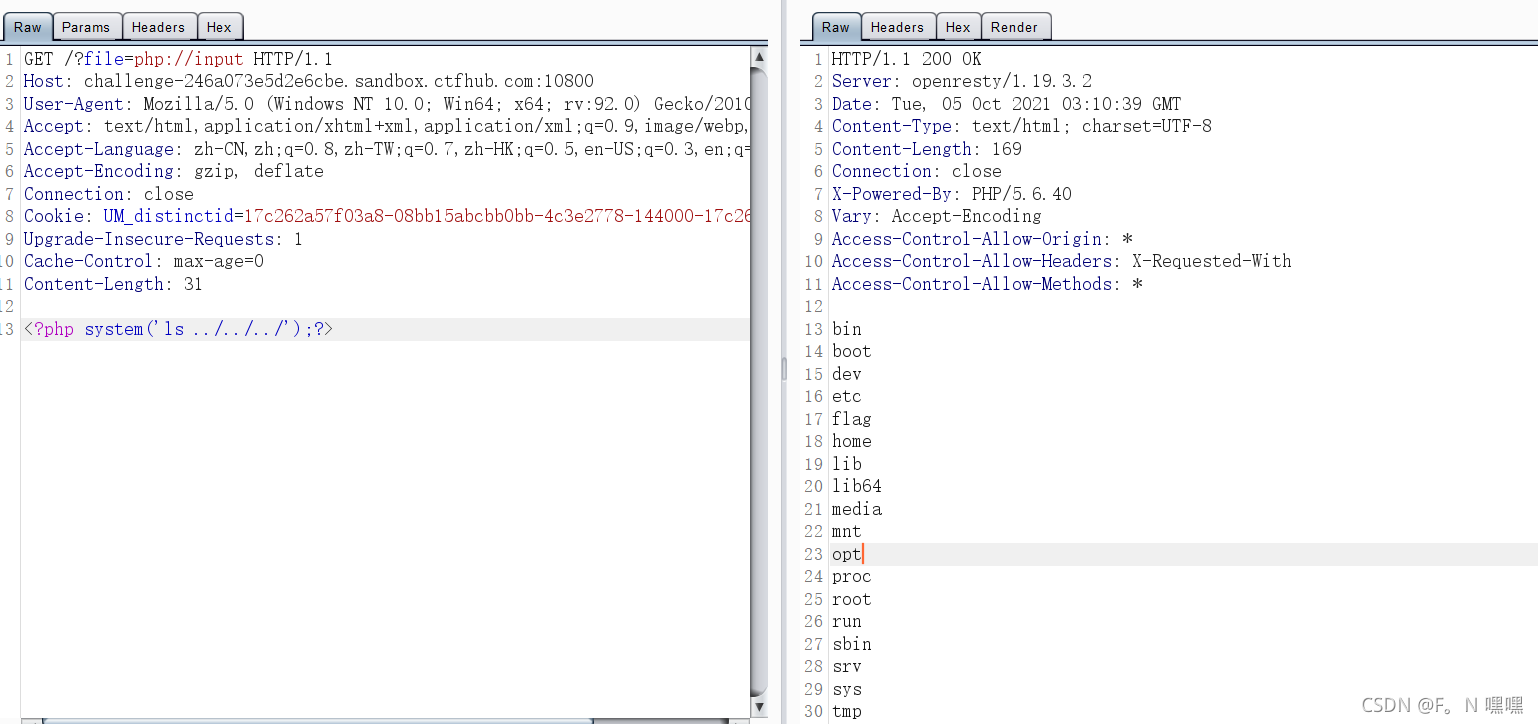Screen dimensions: 1538x724
Task: Click the php system payload line
Action: [x=178, y=329]
